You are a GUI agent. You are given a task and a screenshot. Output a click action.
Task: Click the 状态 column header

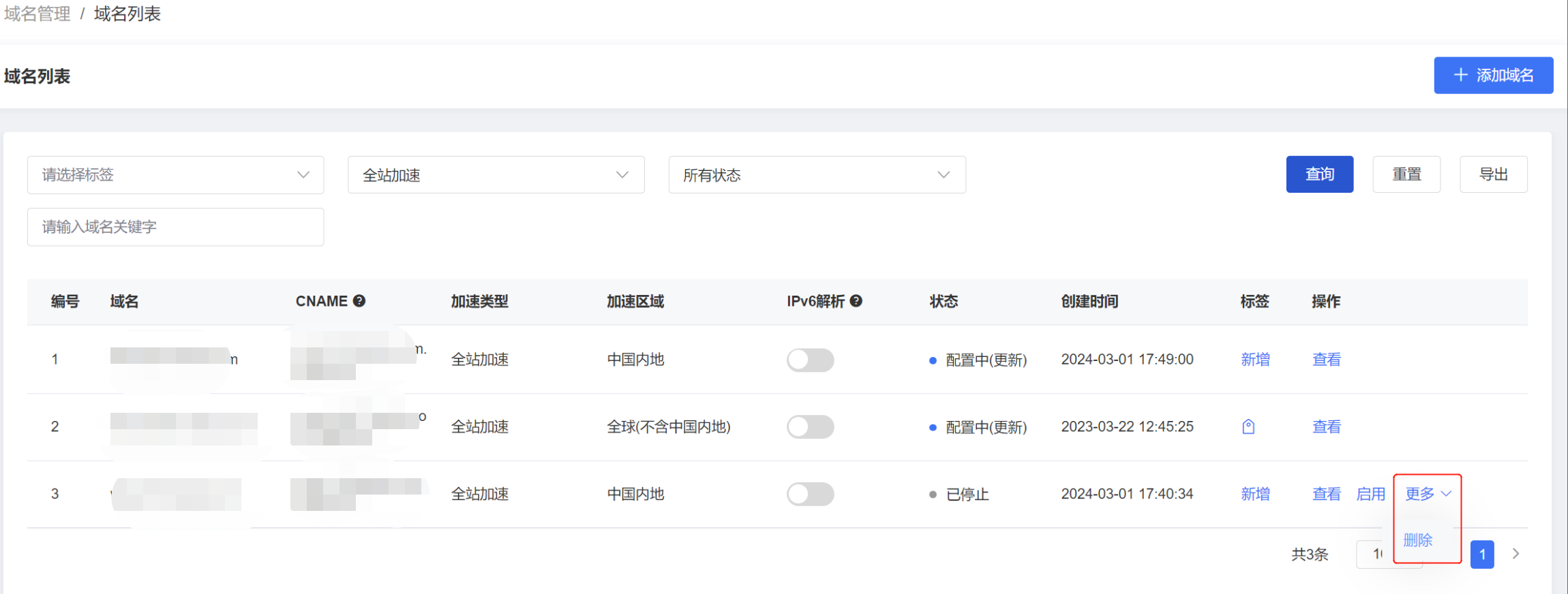coord(944,301)
